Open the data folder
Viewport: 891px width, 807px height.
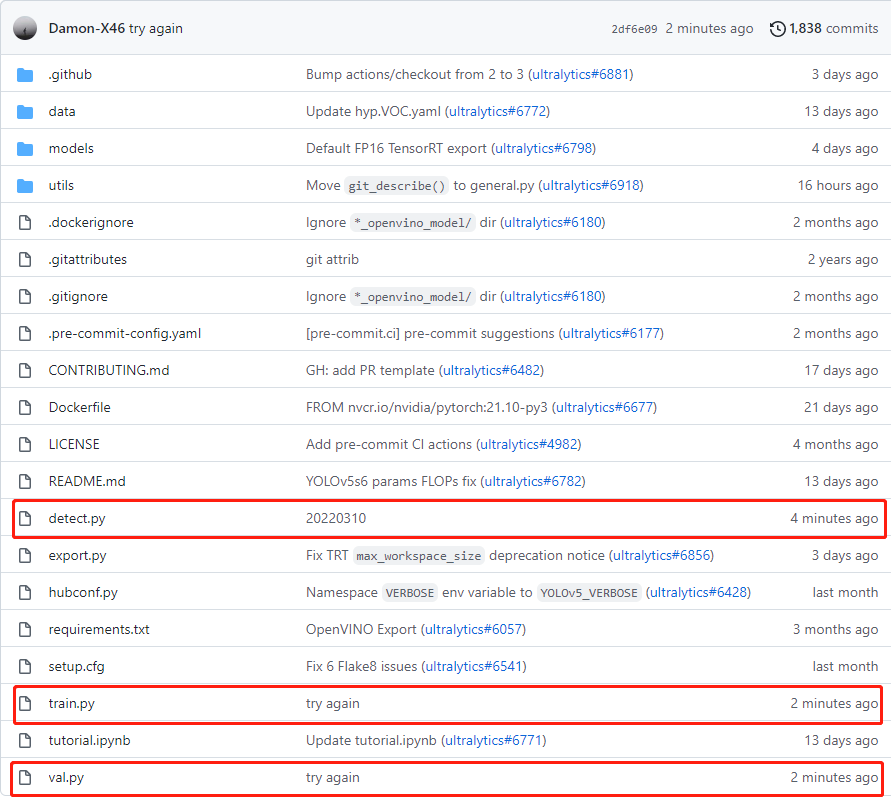[x=62, y=111]
